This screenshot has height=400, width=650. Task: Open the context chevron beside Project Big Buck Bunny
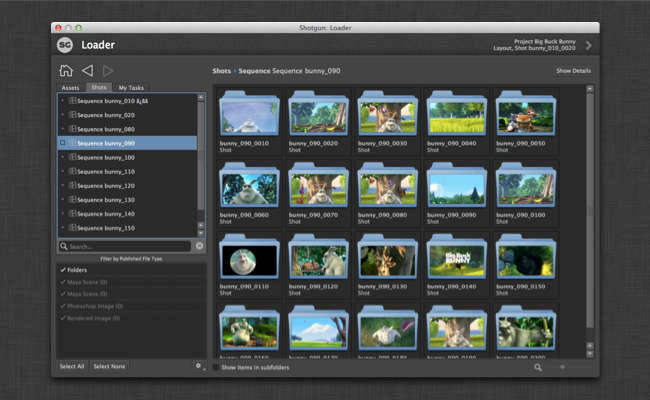pyautogui.click(x=588, y=45)
